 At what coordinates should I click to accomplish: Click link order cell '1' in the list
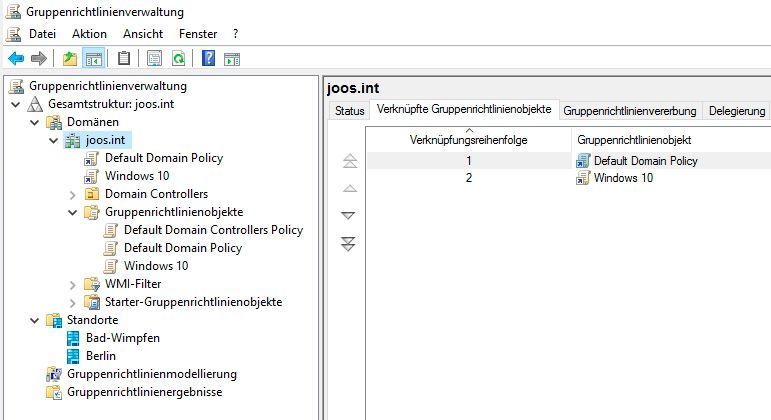click(x=469, y=161)
